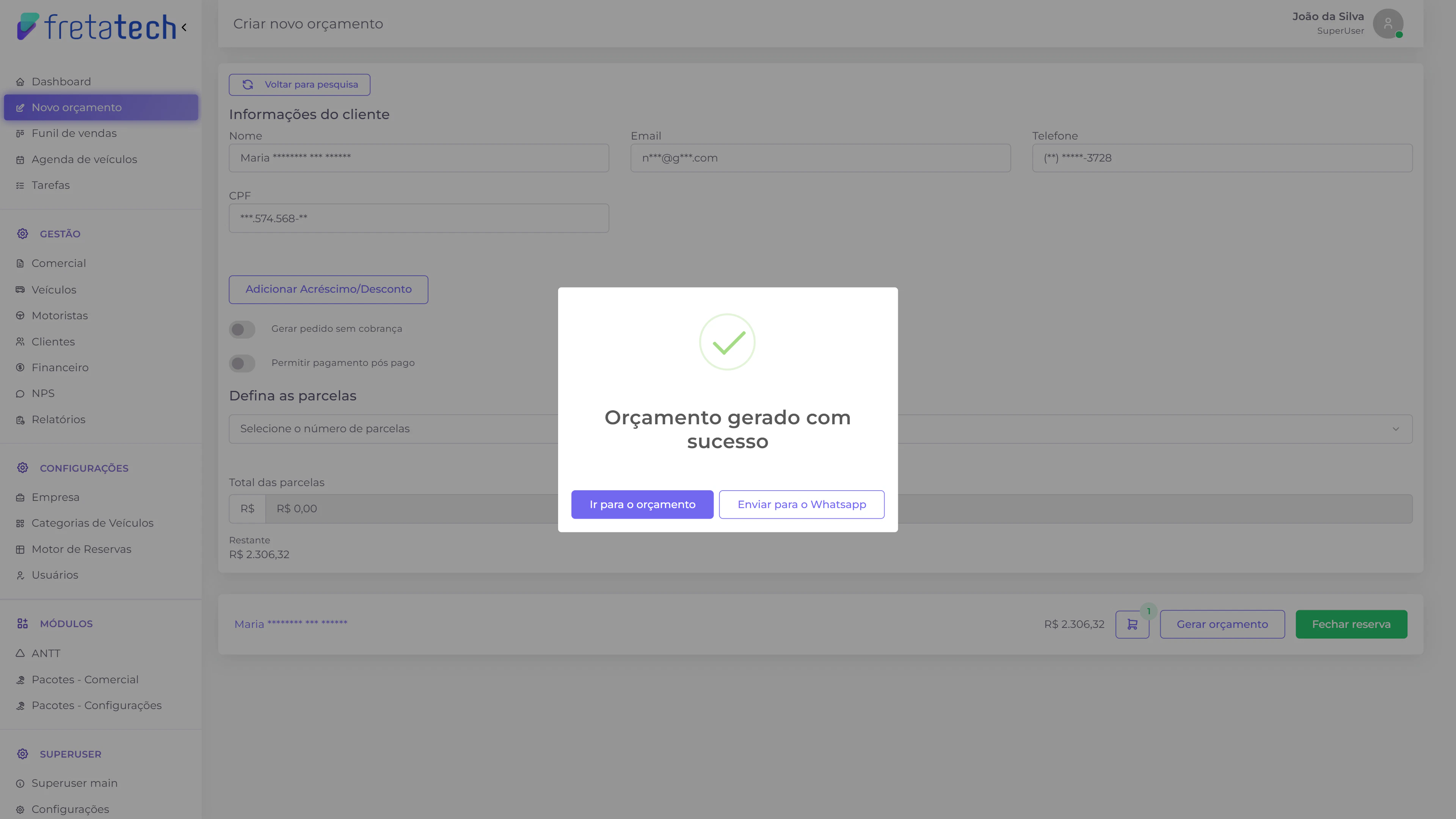Enable Permitir pagamento pós pago
The height and width of the screenshot is (819, 1456).
[x=242, y=364]
